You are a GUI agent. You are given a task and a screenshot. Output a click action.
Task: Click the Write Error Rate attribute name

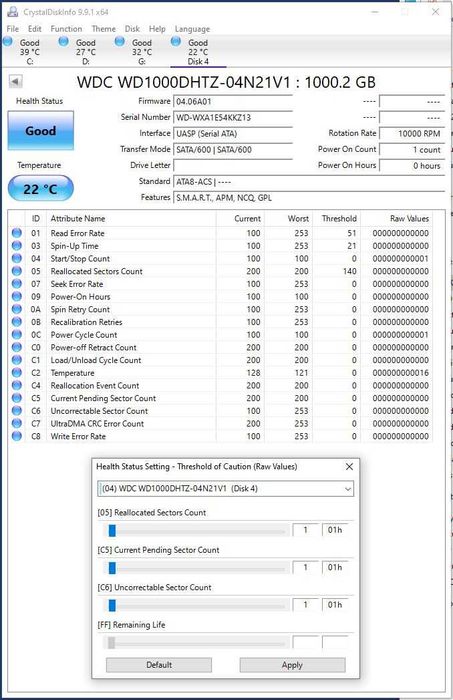(x=78, y=436)
